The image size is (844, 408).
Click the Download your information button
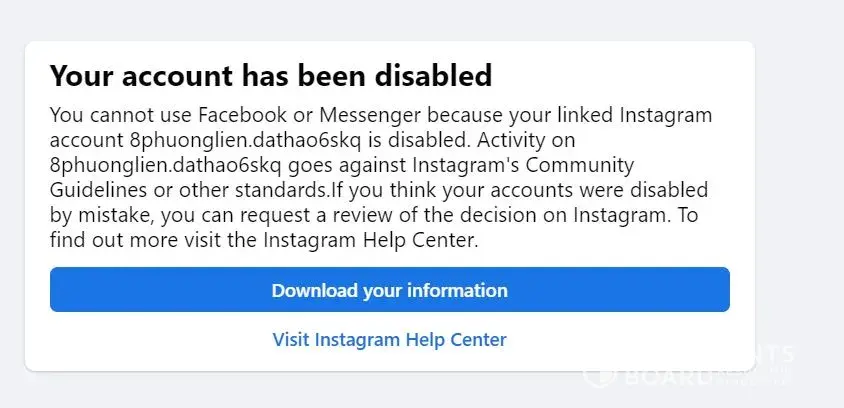coord(389,291)
